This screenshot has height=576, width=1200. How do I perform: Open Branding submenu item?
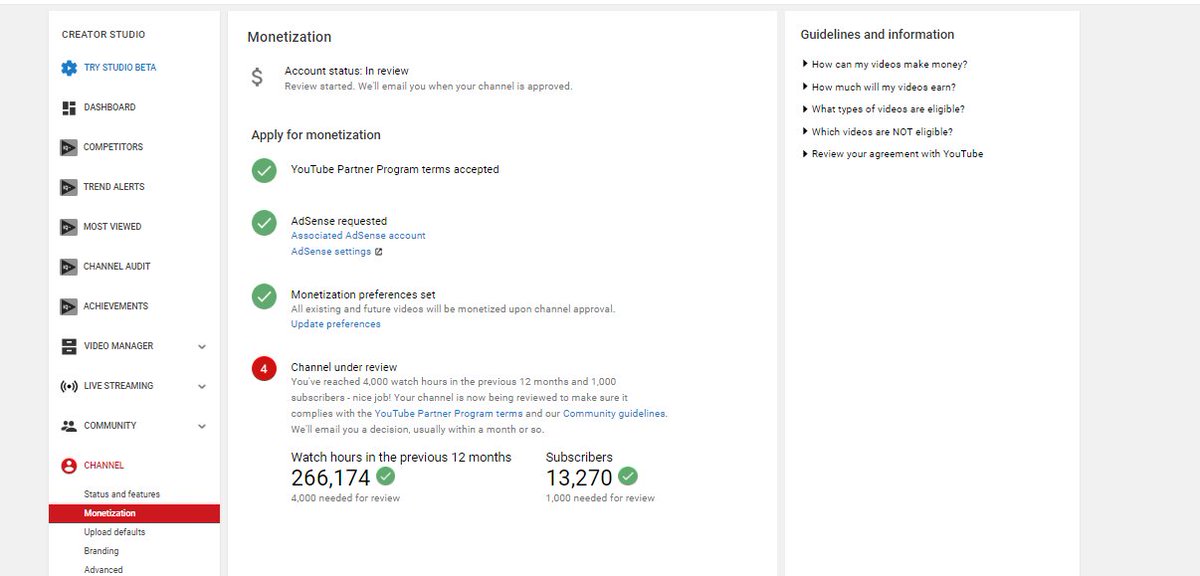coord(101,551)
